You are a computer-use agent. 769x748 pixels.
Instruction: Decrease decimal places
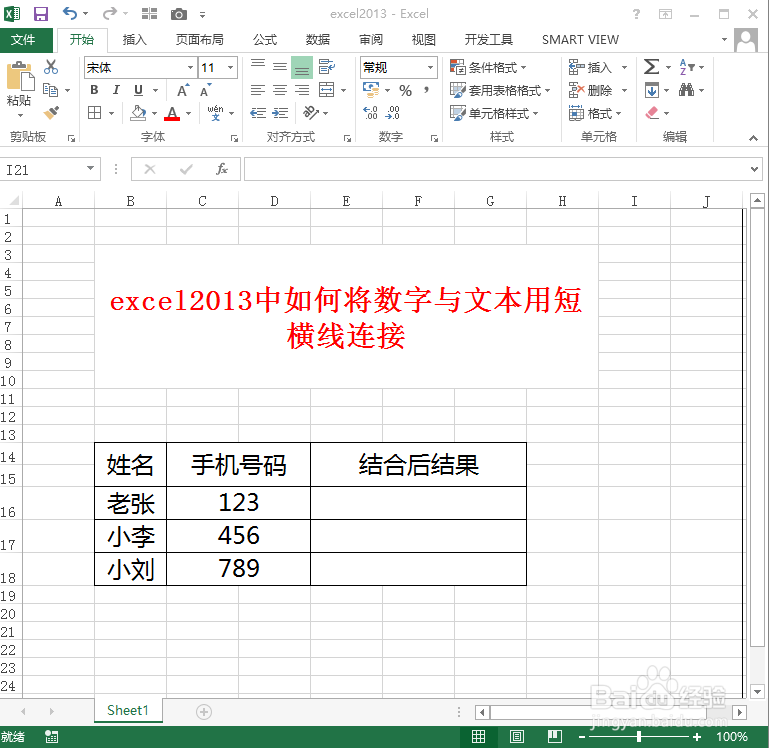[392, 113]
